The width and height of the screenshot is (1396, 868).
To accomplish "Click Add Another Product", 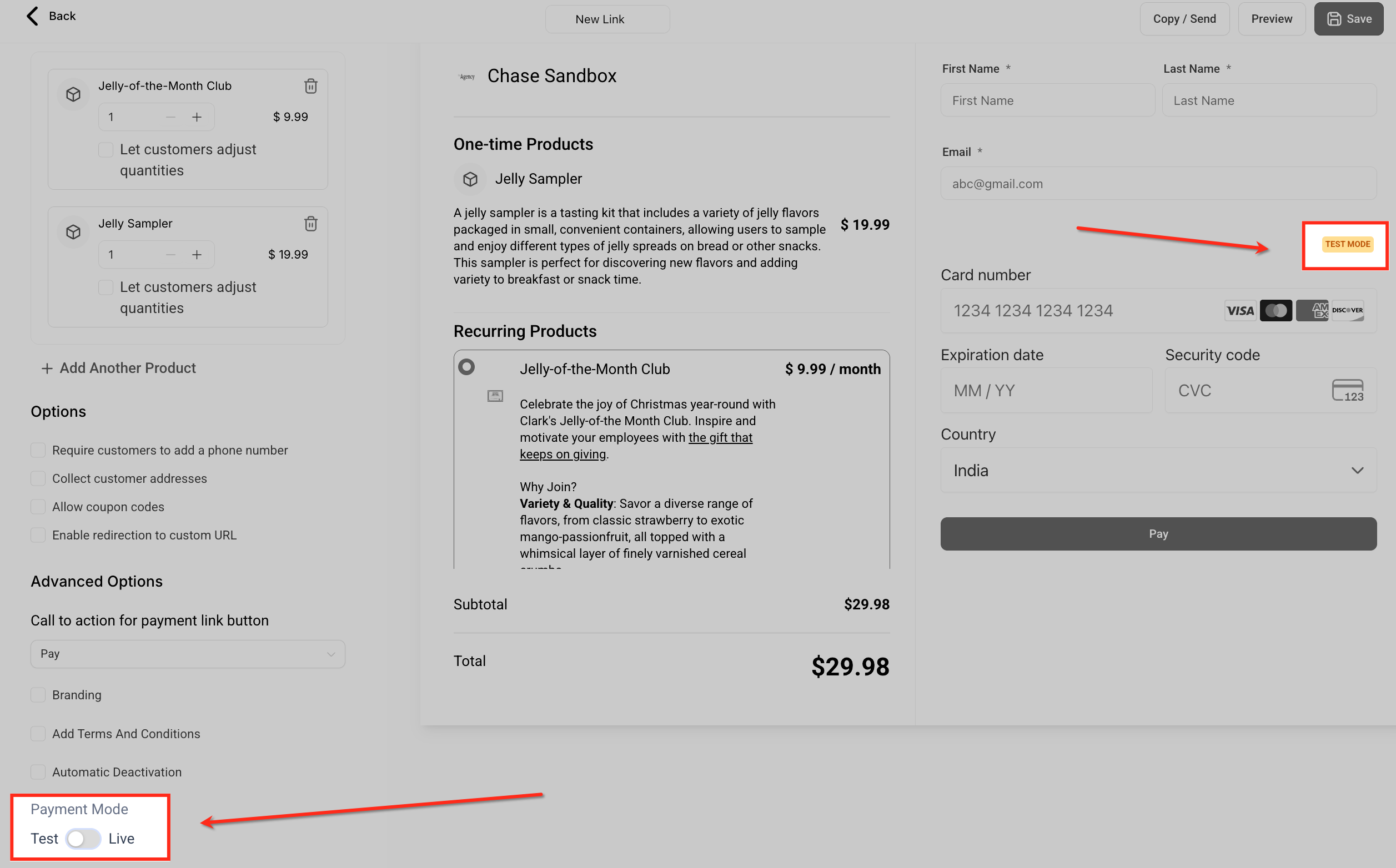I will click(x=119, y=368).
